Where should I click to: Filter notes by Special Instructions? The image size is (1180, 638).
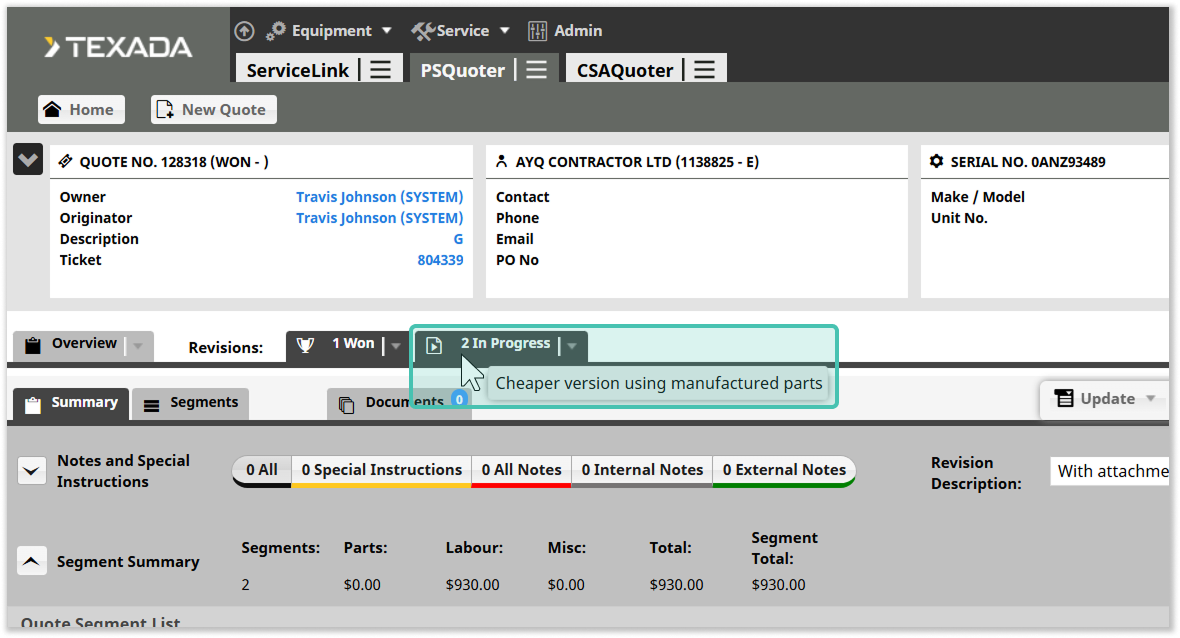[x=381, y=470]
